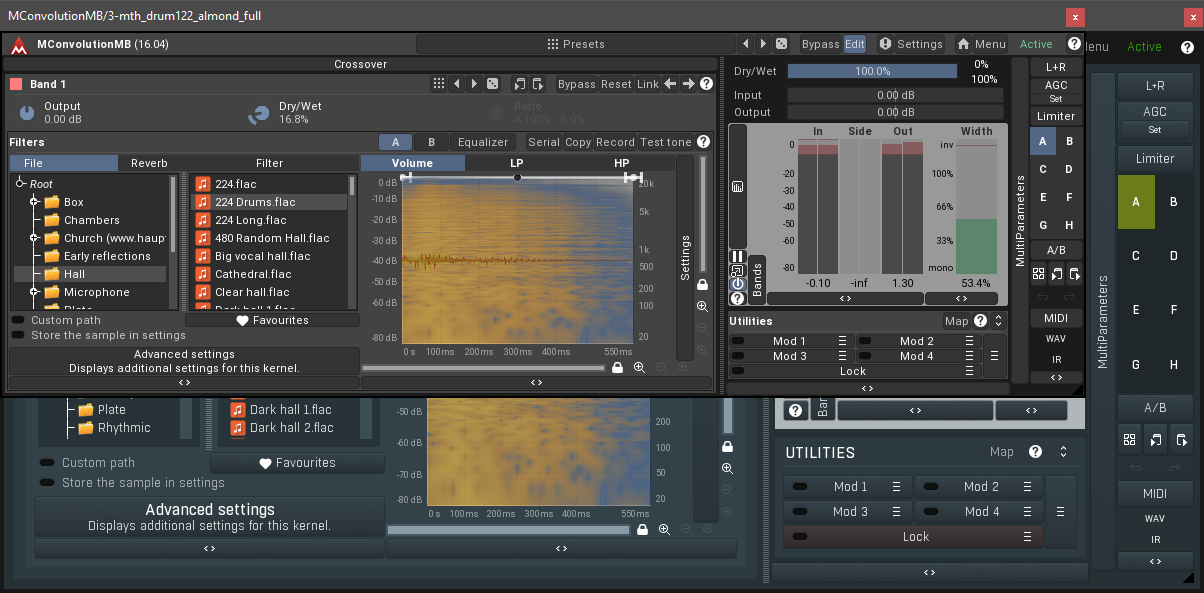This screenshot has height=593, width=1204.
Task: Randomize Band 1 settings with dice icon
Action: (x=492, y=84)
